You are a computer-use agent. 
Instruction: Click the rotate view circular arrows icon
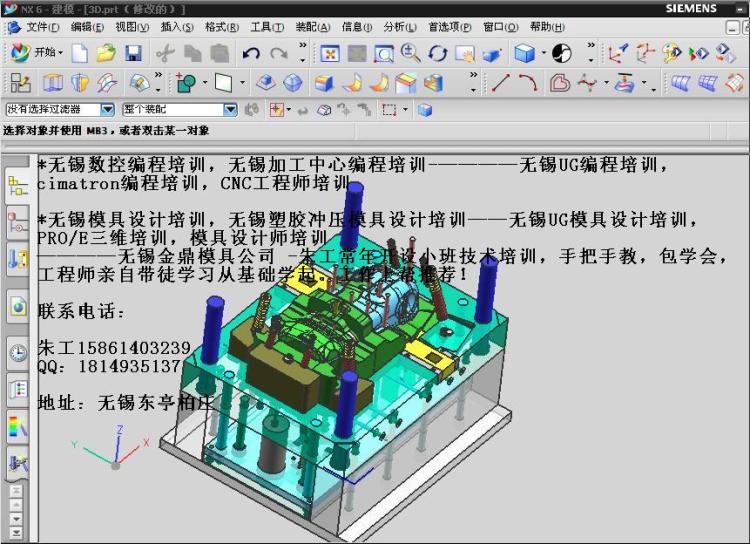(x=438, y=54)
